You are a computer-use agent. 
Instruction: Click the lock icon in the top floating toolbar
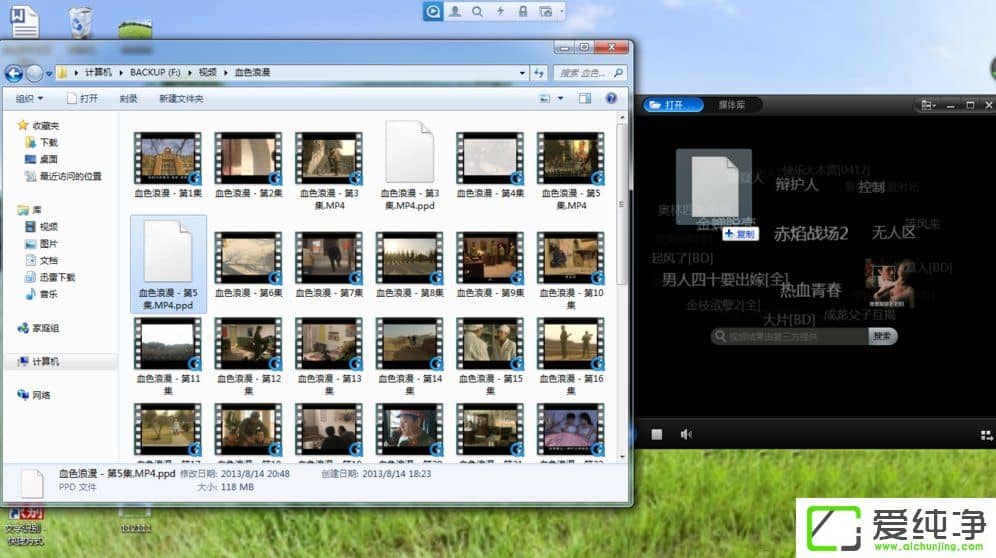(x=522, y=11)
